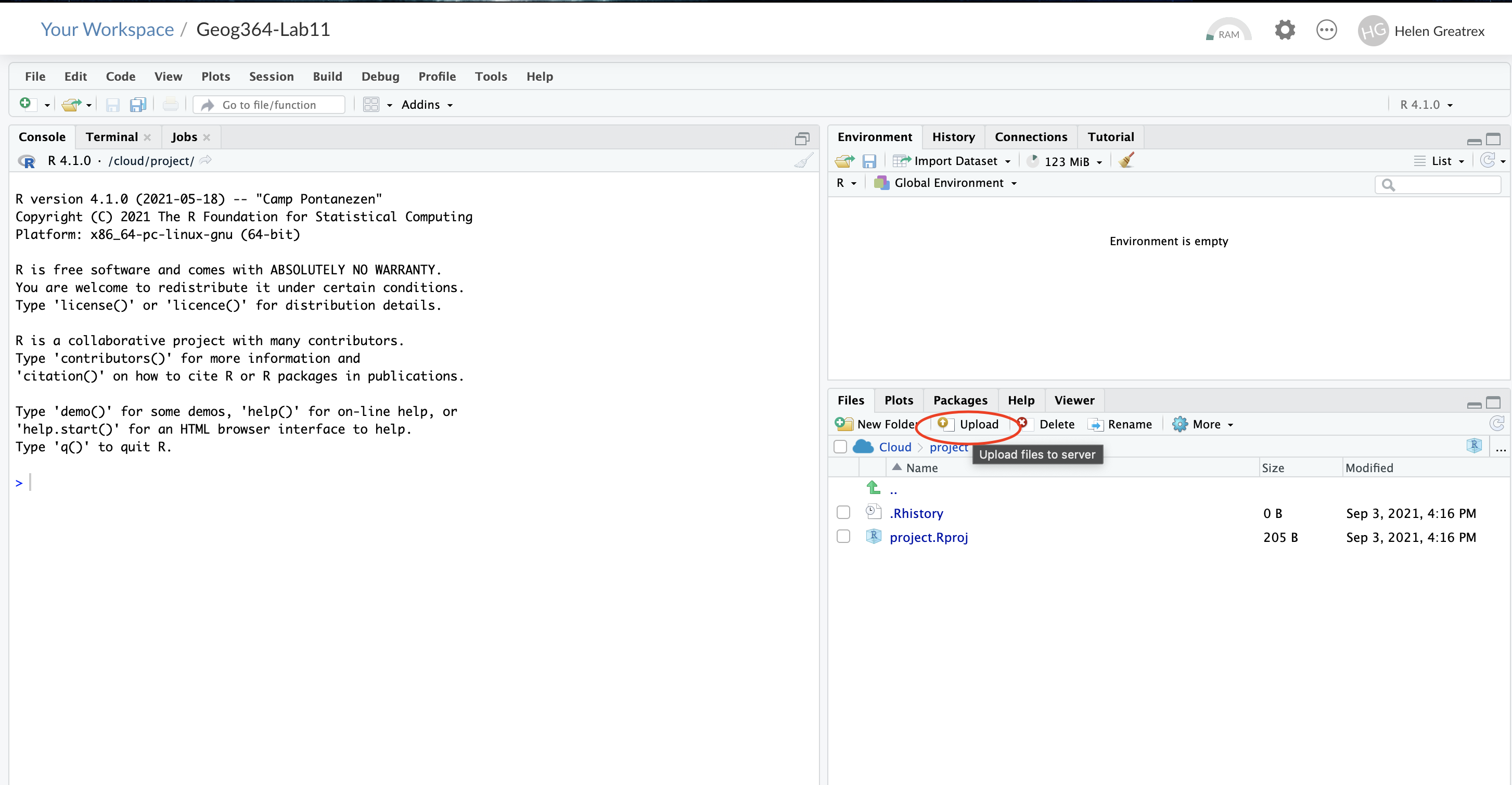Check the project.Rproj file checkbox
This screenshot has height=785, width=1512.
coord(843,537)
